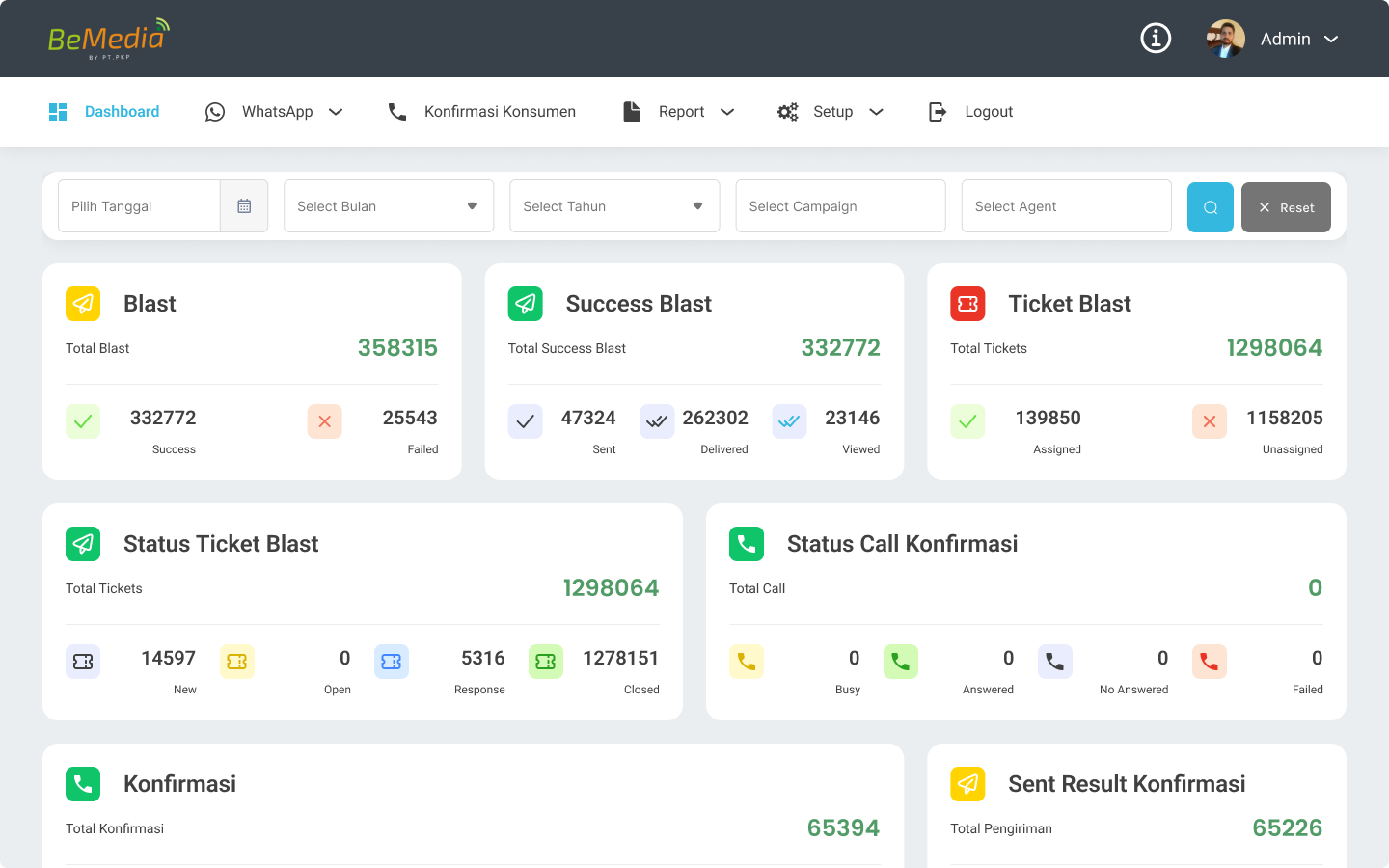Click the info icon in header

(x=1156, y=39)
